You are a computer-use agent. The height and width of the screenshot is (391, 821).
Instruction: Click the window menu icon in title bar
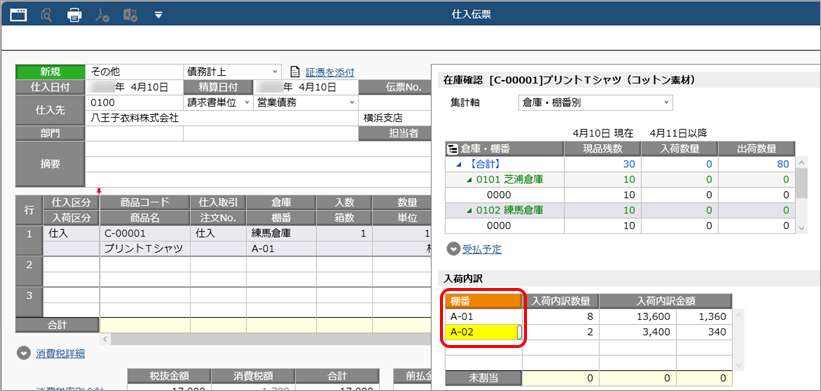(18, 15)
